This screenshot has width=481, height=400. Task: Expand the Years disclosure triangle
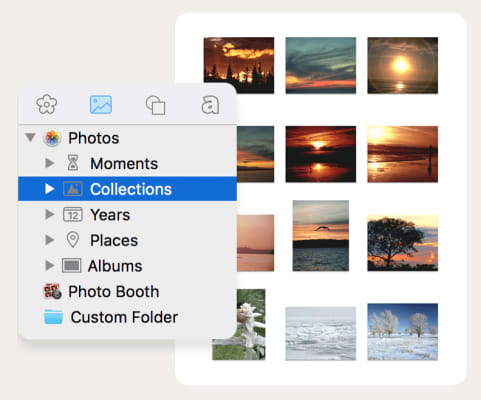pos(50,214)
